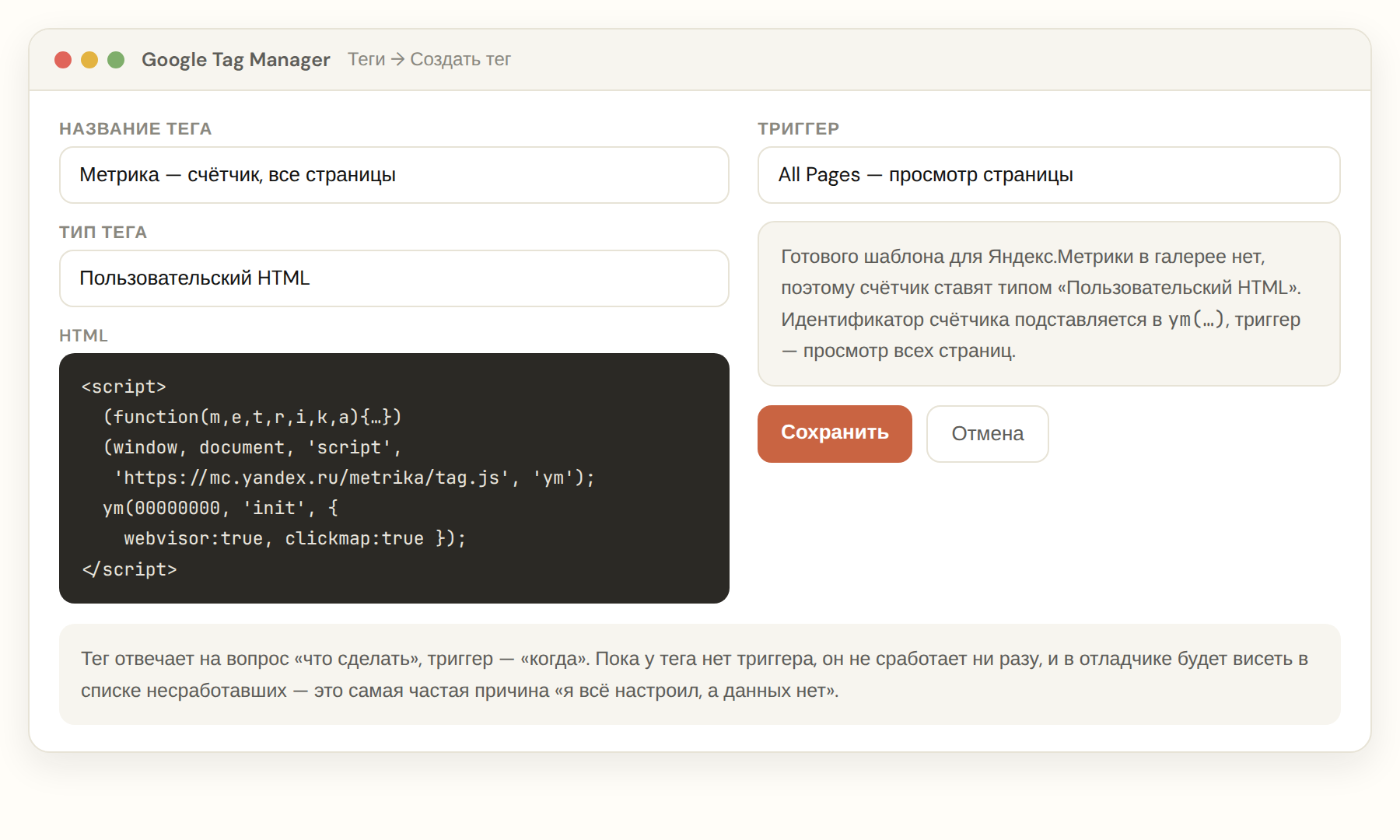Viewport: 1400px width, 840px height.
Task: Click inside the HTML code editor
Action: (394, 478)
